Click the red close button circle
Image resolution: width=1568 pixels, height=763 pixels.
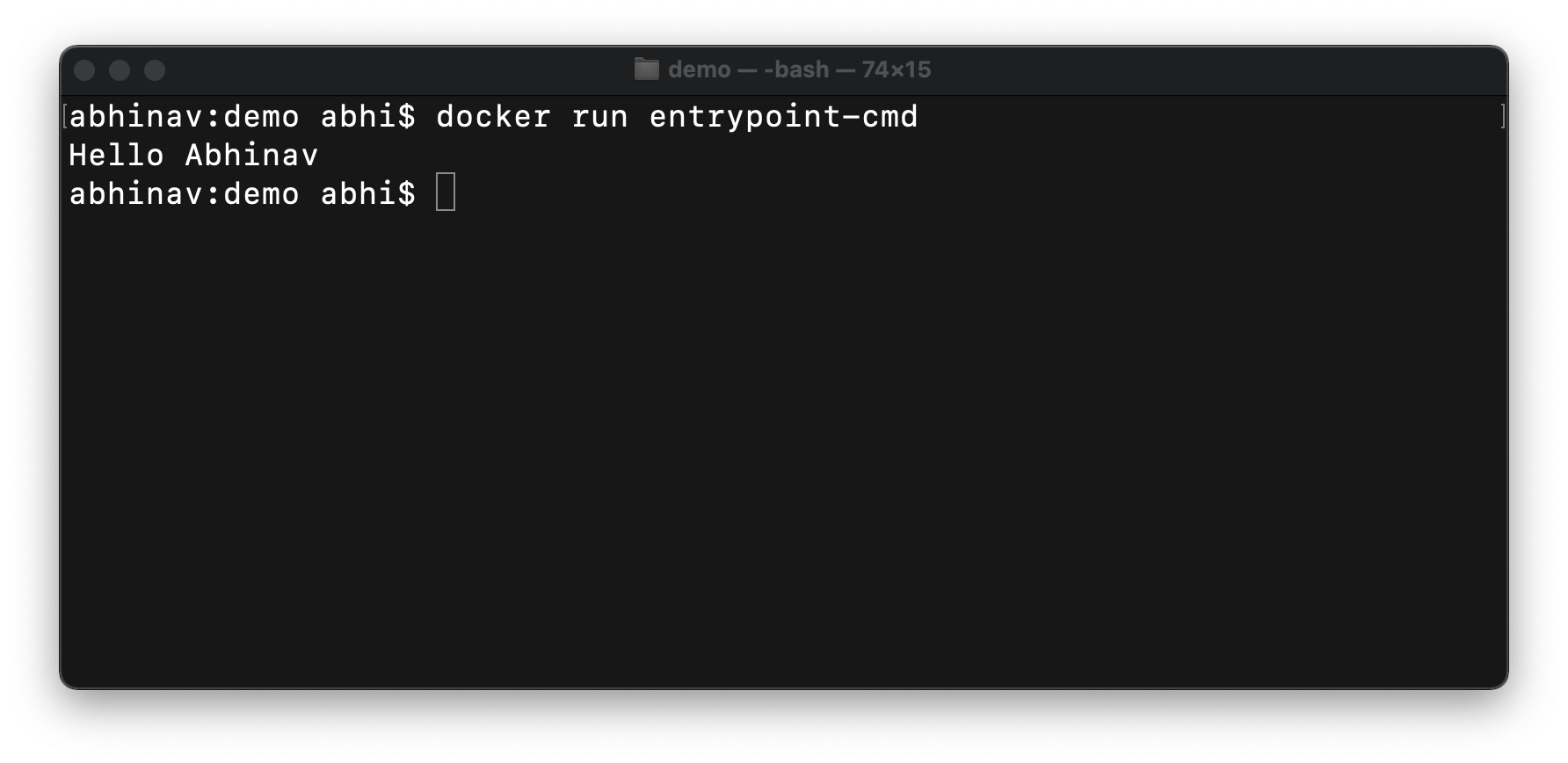pyautogui.click(x=86, y=69)
